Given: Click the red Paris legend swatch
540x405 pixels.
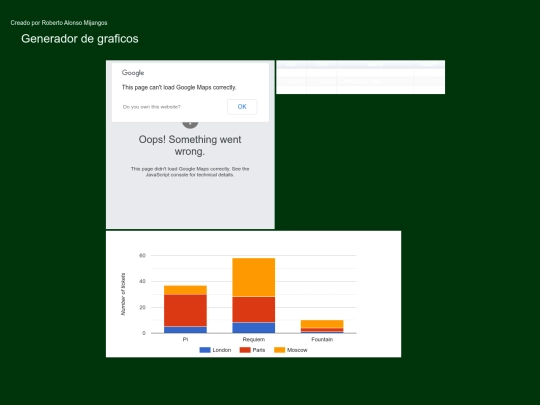Looking at the screenshot, I should coord(245,350).
